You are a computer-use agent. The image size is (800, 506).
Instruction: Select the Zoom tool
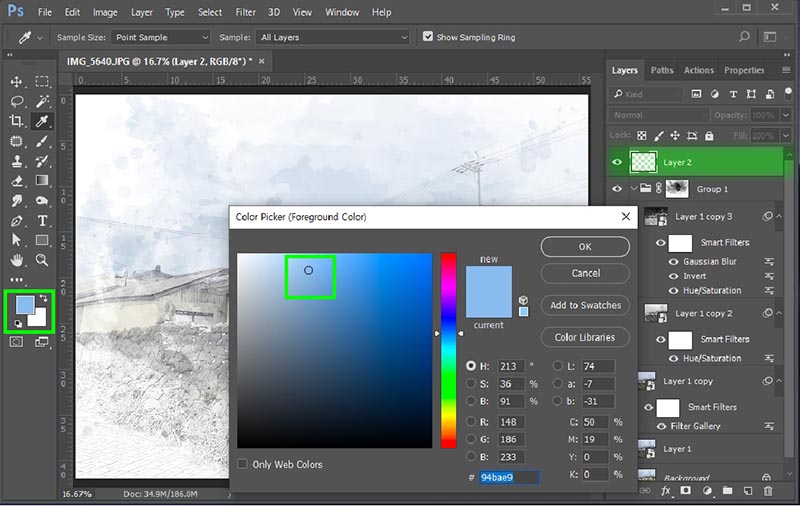(42, 260)
